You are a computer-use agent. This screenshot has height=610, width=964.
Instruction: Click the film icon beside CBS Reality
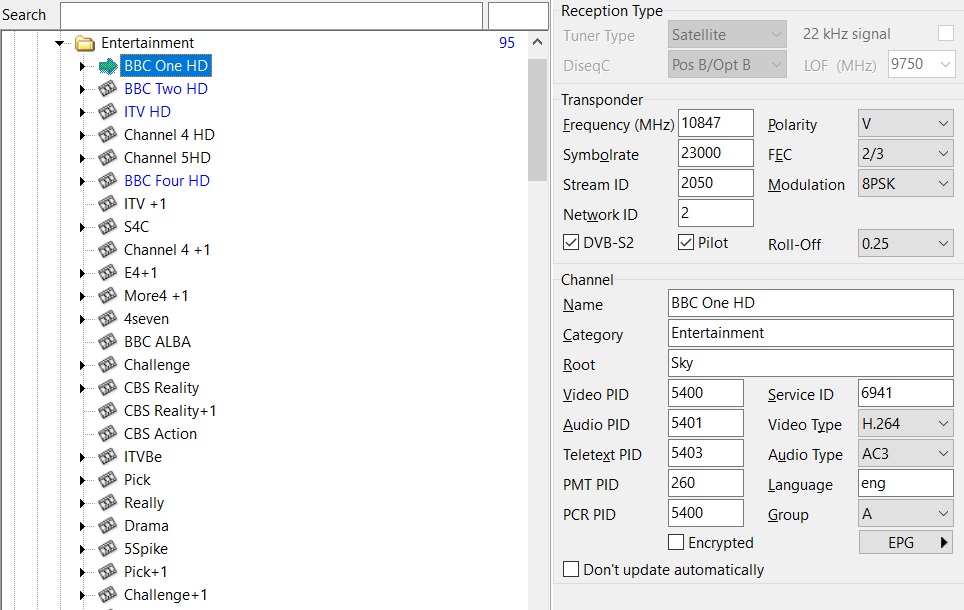[x=108, y=388]
